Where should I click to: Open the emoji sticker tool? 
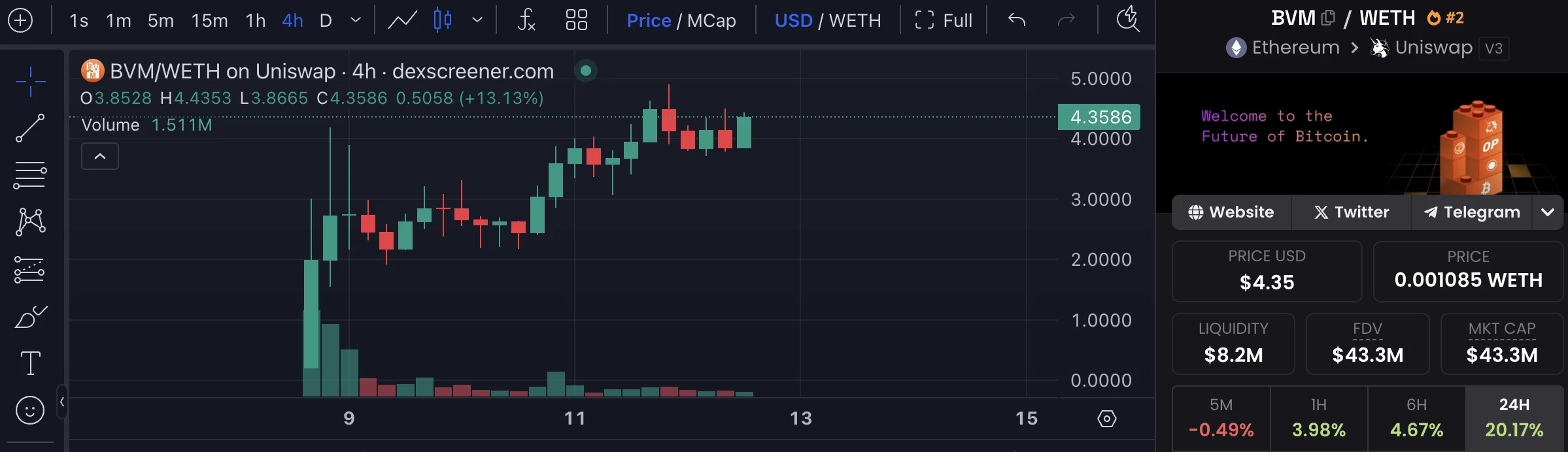click(x=29, y=410)
